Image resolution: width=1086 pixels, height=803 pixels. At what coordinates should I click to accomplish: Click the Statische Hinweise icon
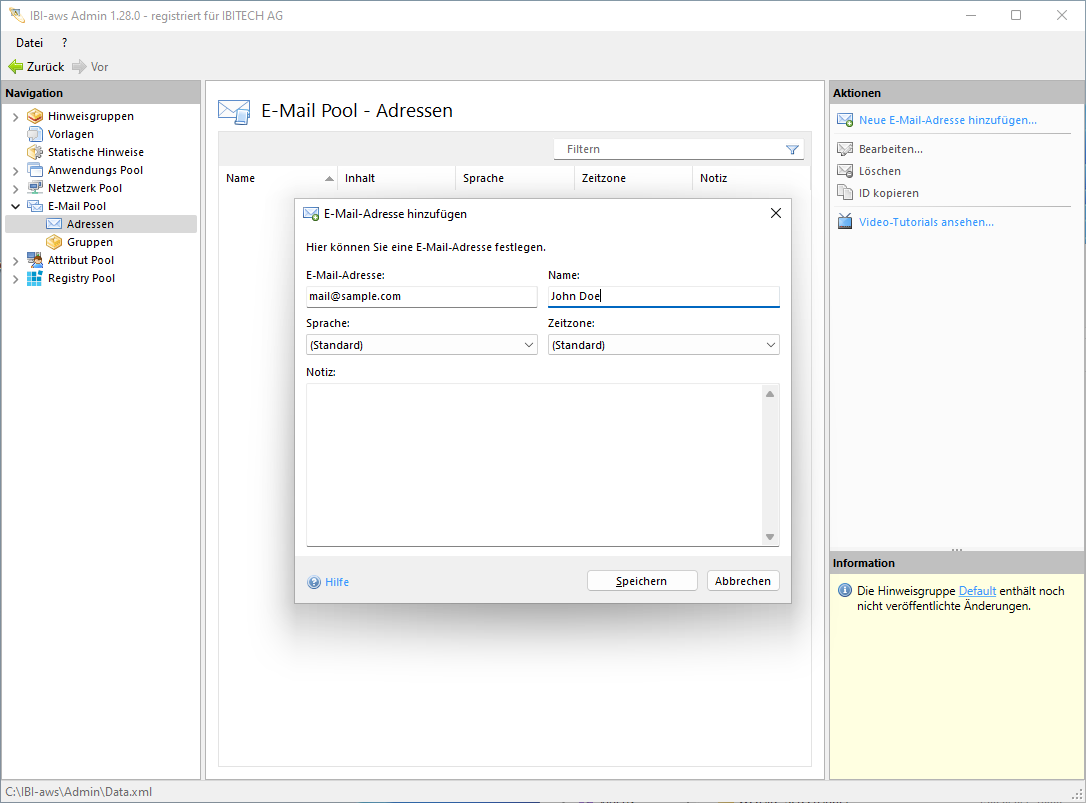point(35,152)
